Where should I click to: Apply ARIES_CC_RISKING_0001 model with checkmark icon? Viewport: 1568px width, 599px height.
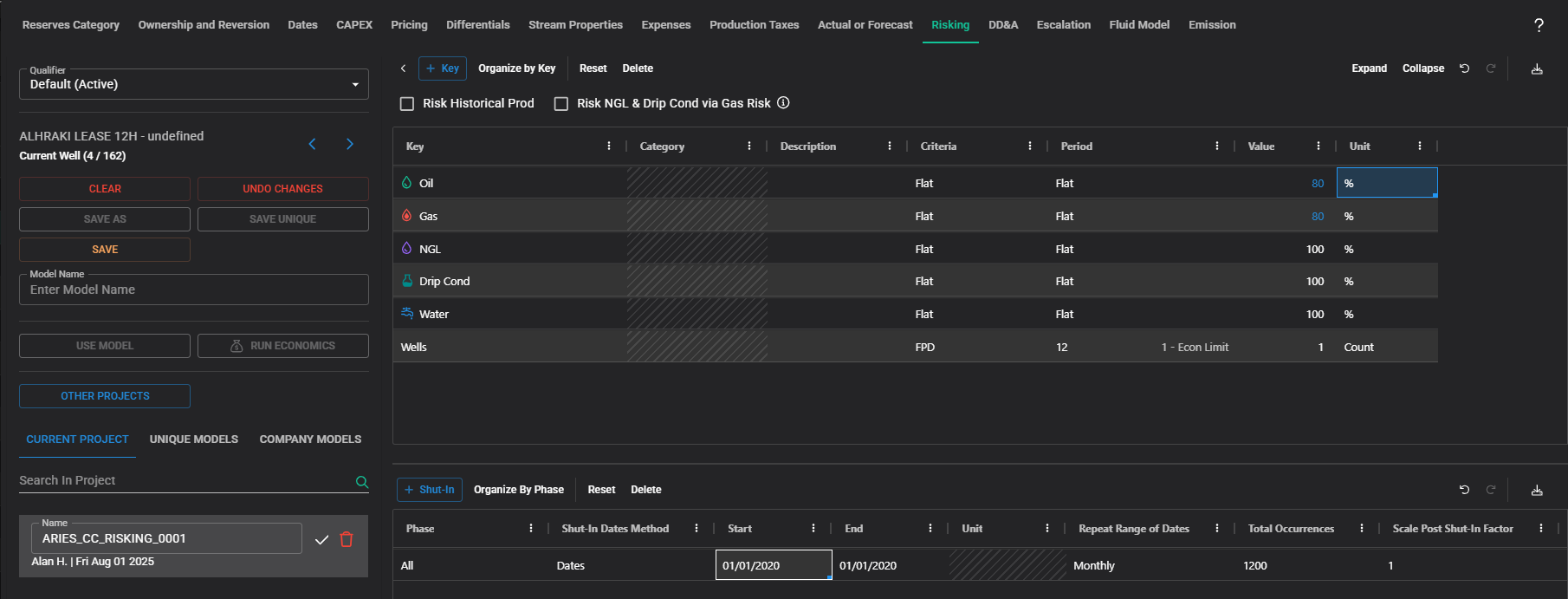tap(321, 539)
